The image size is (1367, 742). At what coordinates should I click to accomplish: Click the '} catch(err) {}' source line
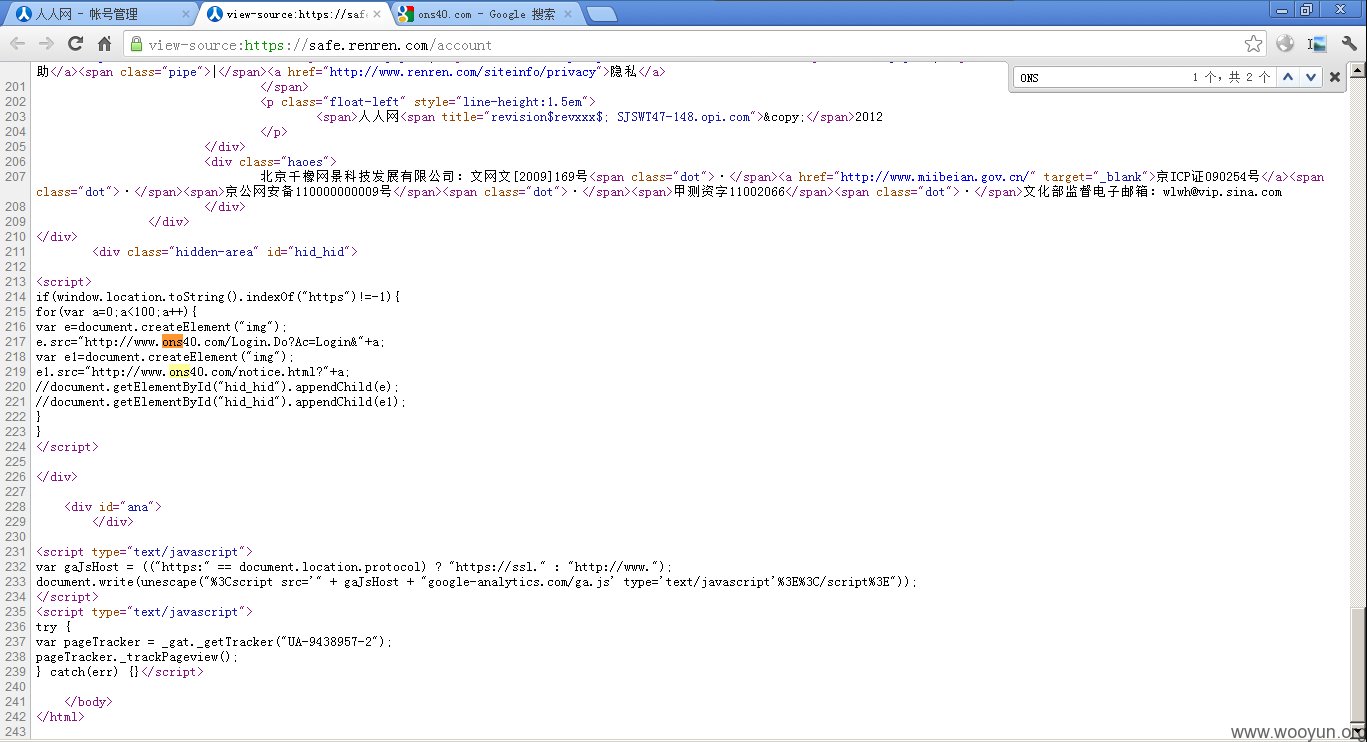point(120,672)
